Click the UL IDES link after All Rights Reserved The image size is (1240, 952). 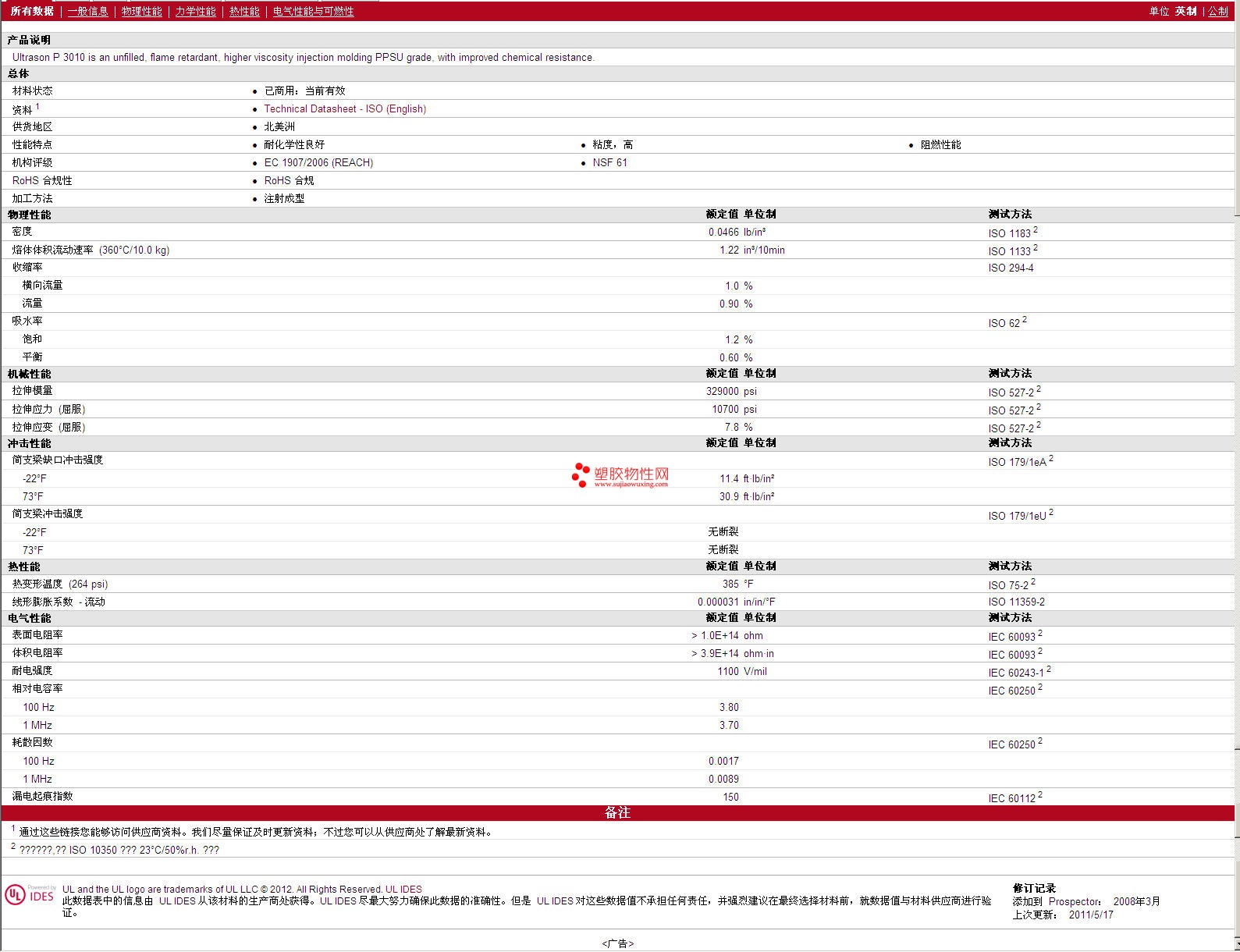[x=403, y=889]
